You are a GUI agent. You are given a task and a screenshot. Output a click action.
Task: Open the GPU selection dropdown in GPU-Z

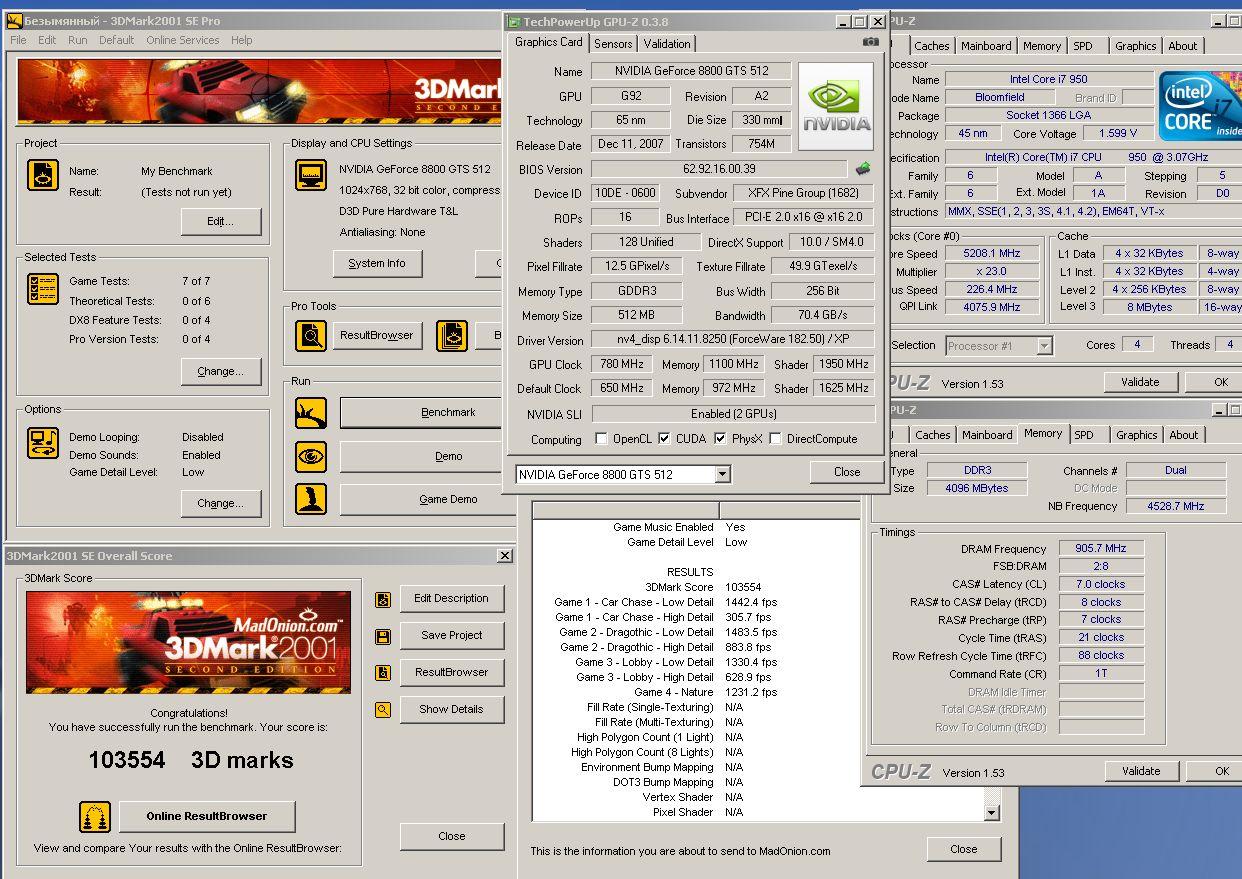(722, 474)
